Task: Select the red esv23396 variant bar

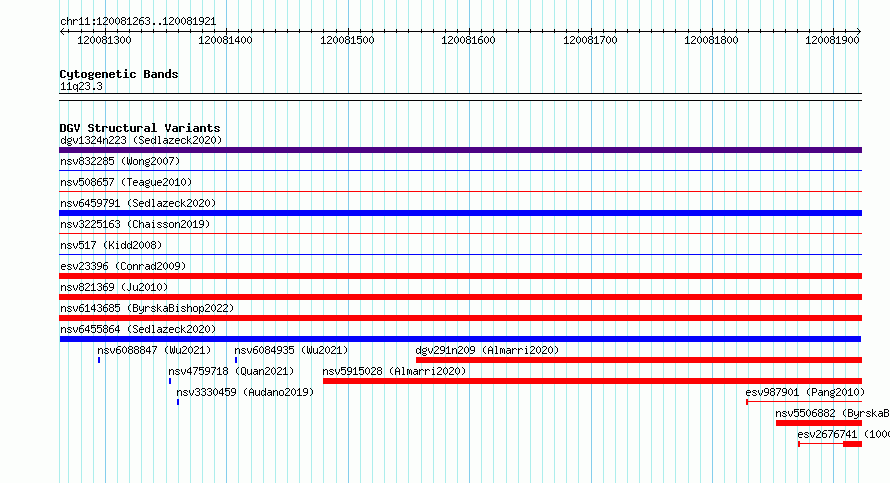Action: [460, 276]
